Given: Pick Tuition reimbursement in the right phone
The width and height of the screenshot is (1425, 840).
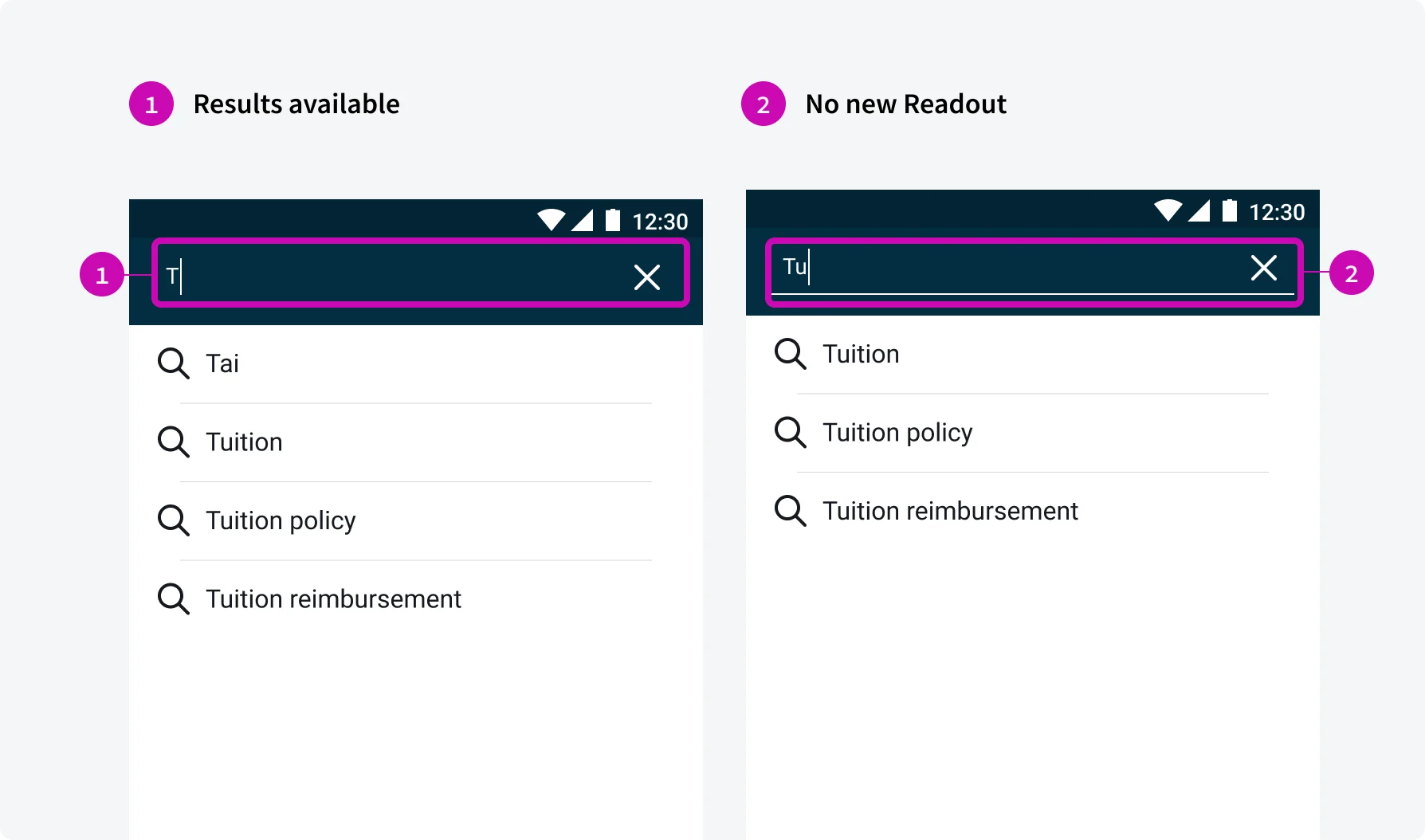Looking at the screenshot, I should click(x=950, y=510).
